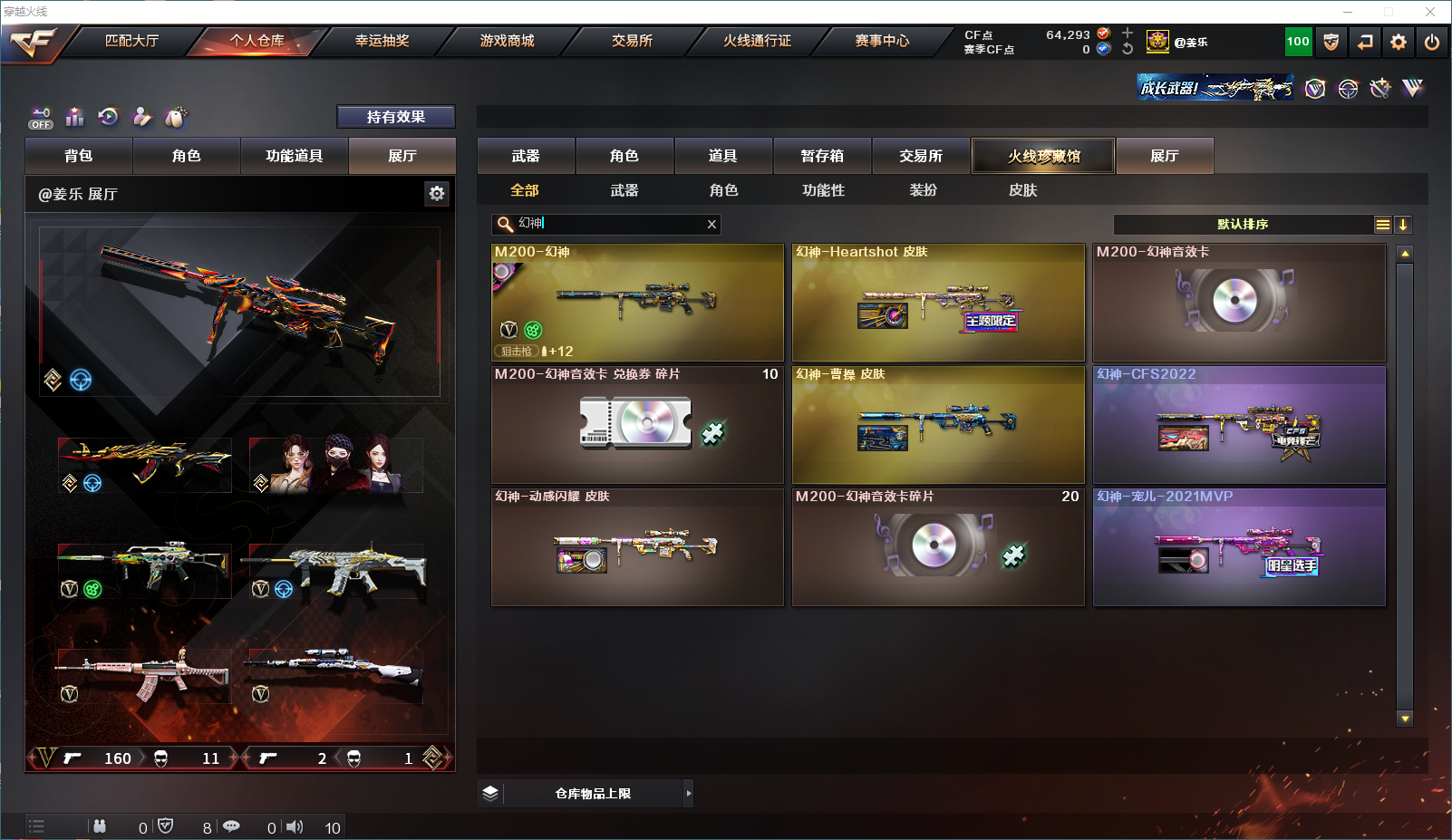The width and height of the screenshot is (1452, 840).
Task: Click scrollbar down arrow in item list
Action: pyautogui.click(x=1405, y=718)
